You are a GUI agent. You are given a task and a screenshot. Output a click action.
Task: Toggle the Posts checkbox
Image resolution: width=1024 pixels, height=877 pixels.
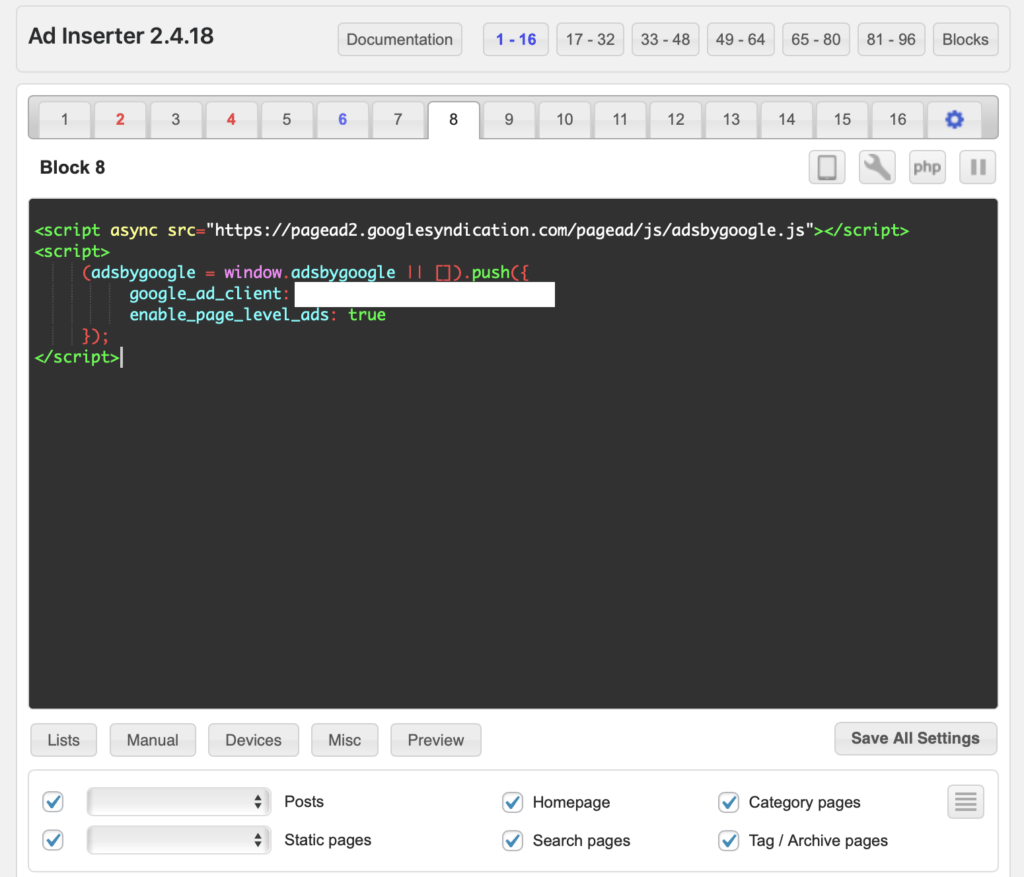pos(53,801)
